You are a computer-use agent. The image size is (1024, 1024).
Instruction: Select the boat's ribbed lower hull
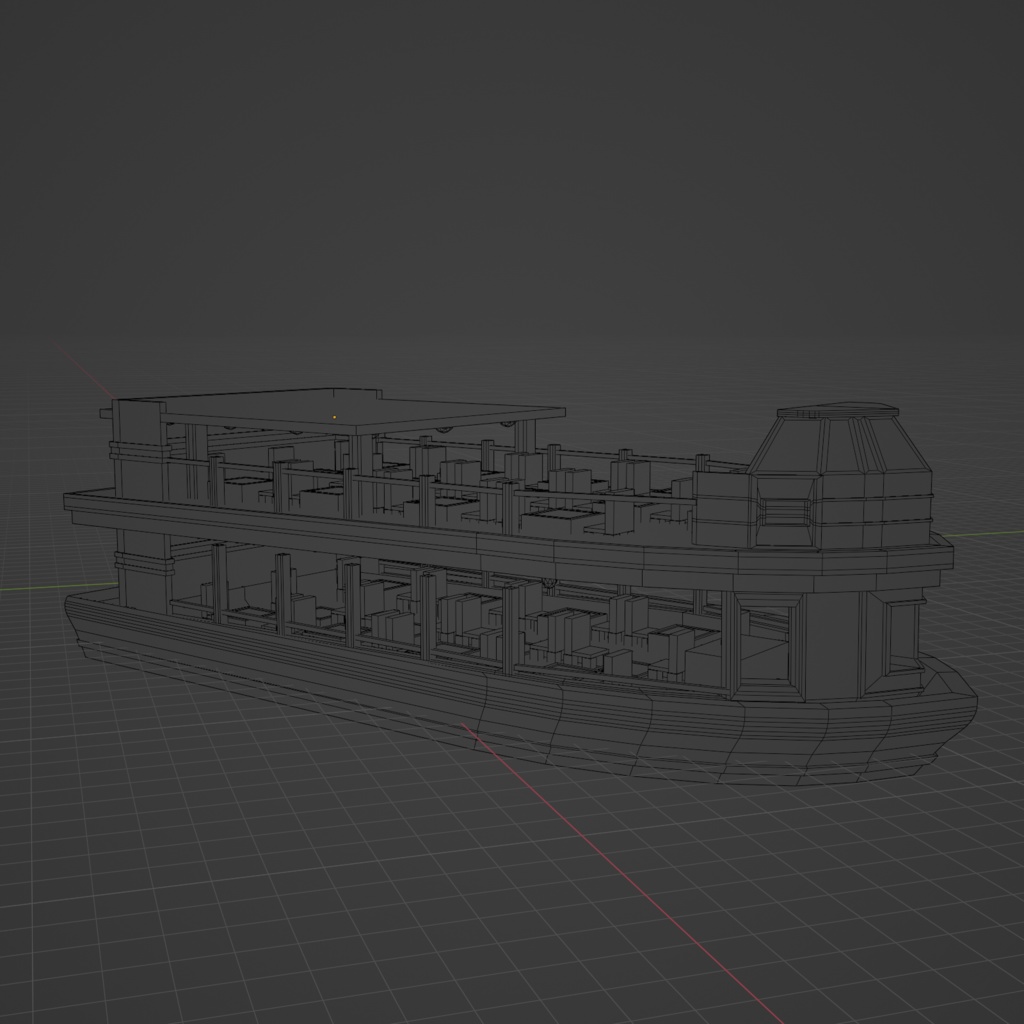pyautogui.click(x=522, y=692)
